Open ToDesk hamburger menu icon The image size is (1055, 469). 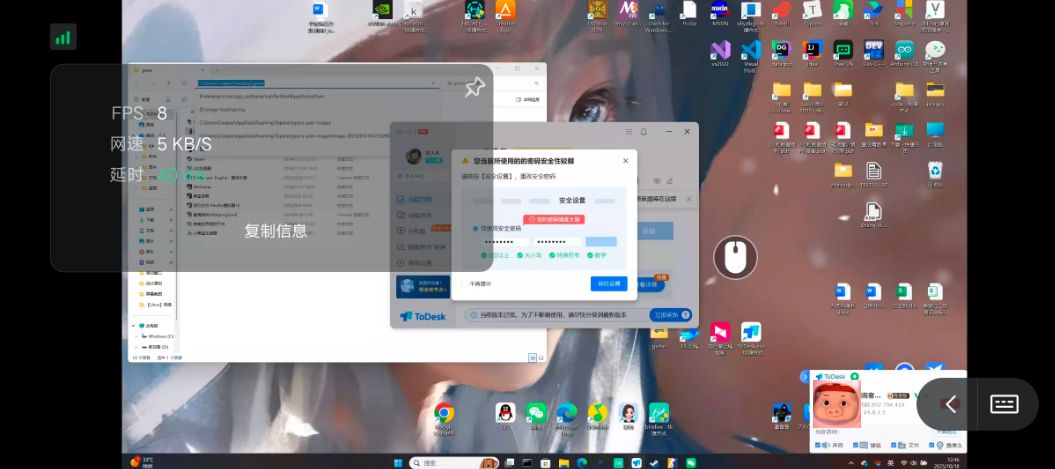click(x=628, y=132)
